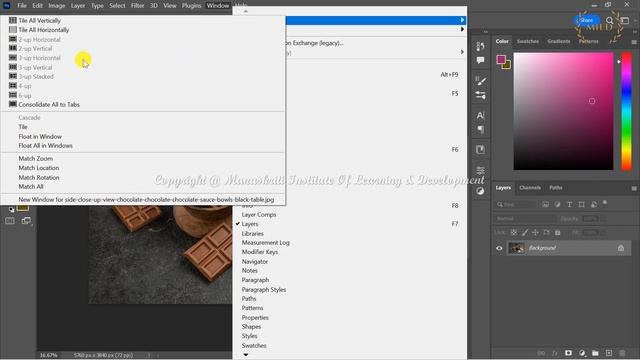Link layers icon in Layers footer
This screenshot has height=360, width=640.
click(x=541, y=353)
